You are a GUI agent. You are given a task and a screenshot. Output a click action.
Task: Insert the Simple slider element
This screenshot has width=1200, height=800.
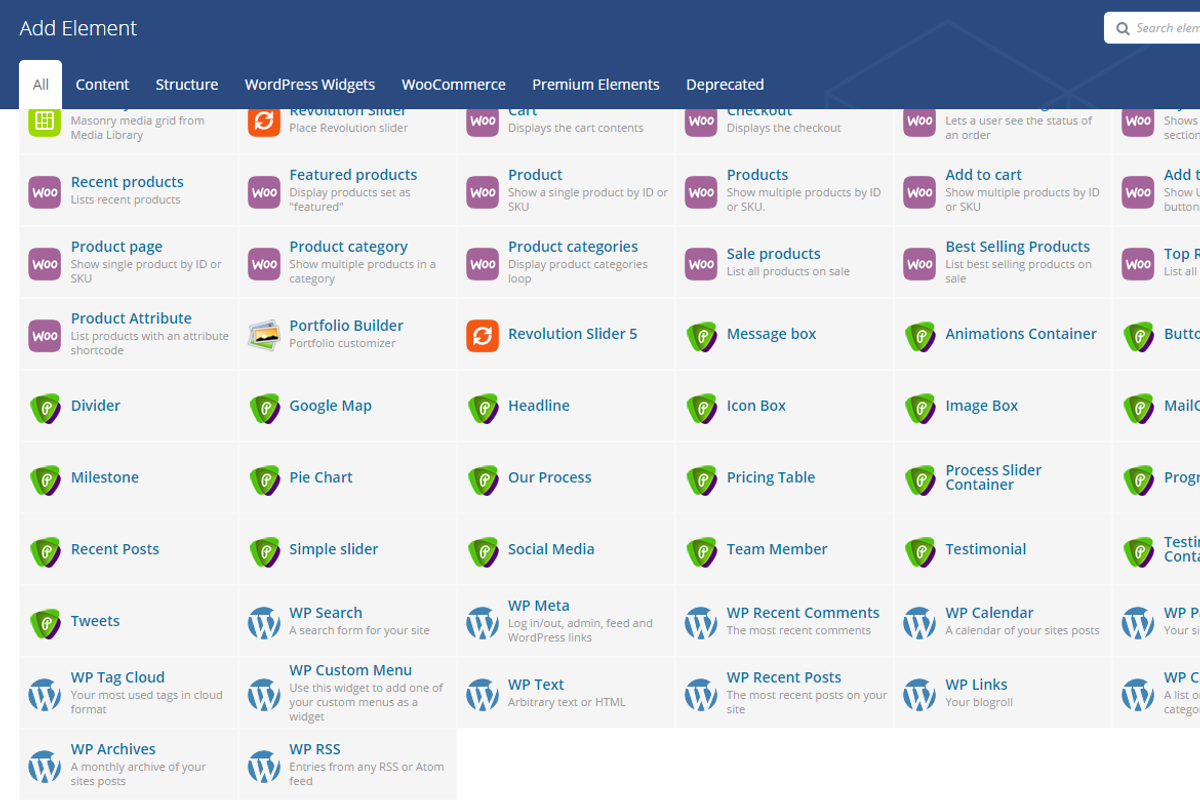click(x=348, y=550)
